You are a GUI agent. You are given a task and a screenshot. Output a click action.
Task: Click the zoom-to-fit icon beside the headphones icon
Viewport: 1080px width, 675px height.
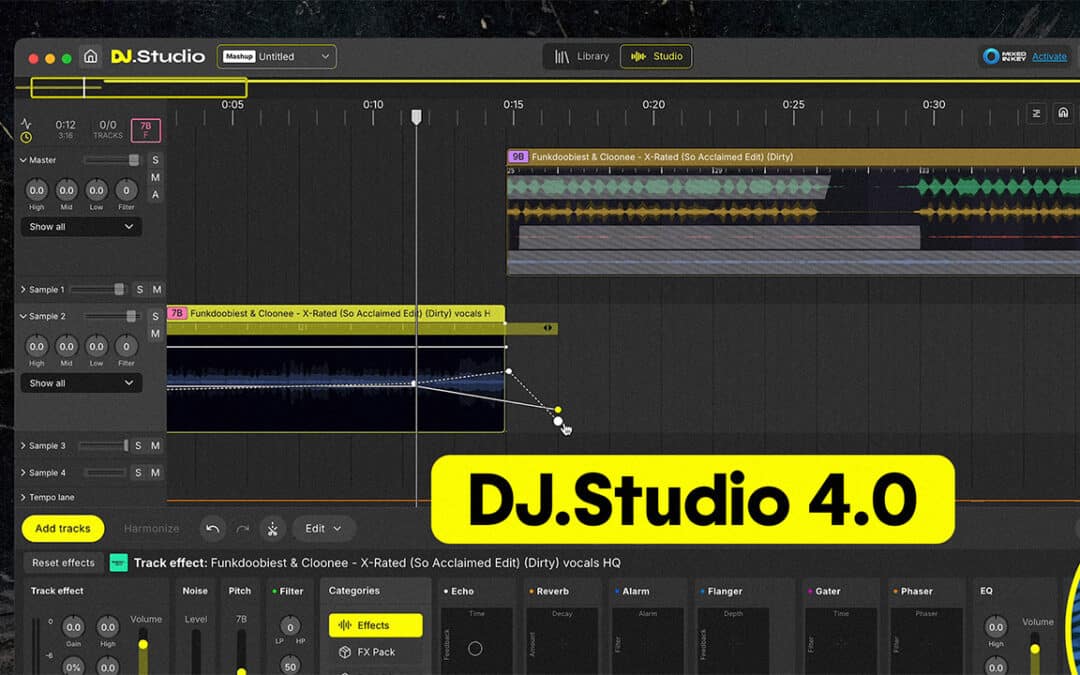(x=1035, y=113)
